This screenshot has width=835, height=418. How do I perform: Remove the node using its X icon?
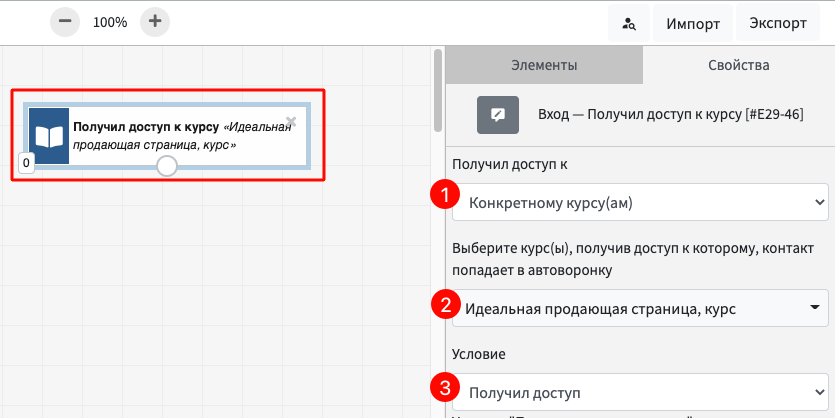291,122
